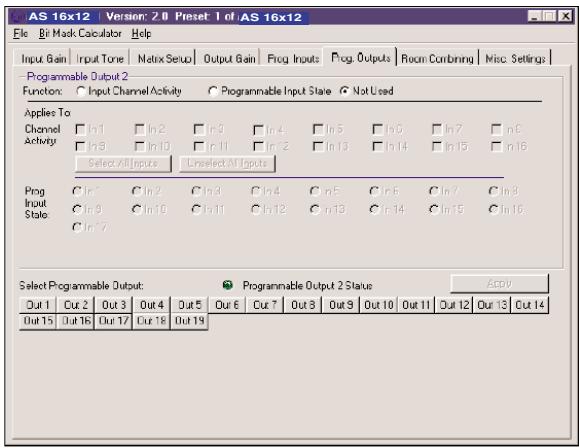579x448 pixels.
Task: Enable In 8 channel activity checkbox
Action: coord(496,129)
